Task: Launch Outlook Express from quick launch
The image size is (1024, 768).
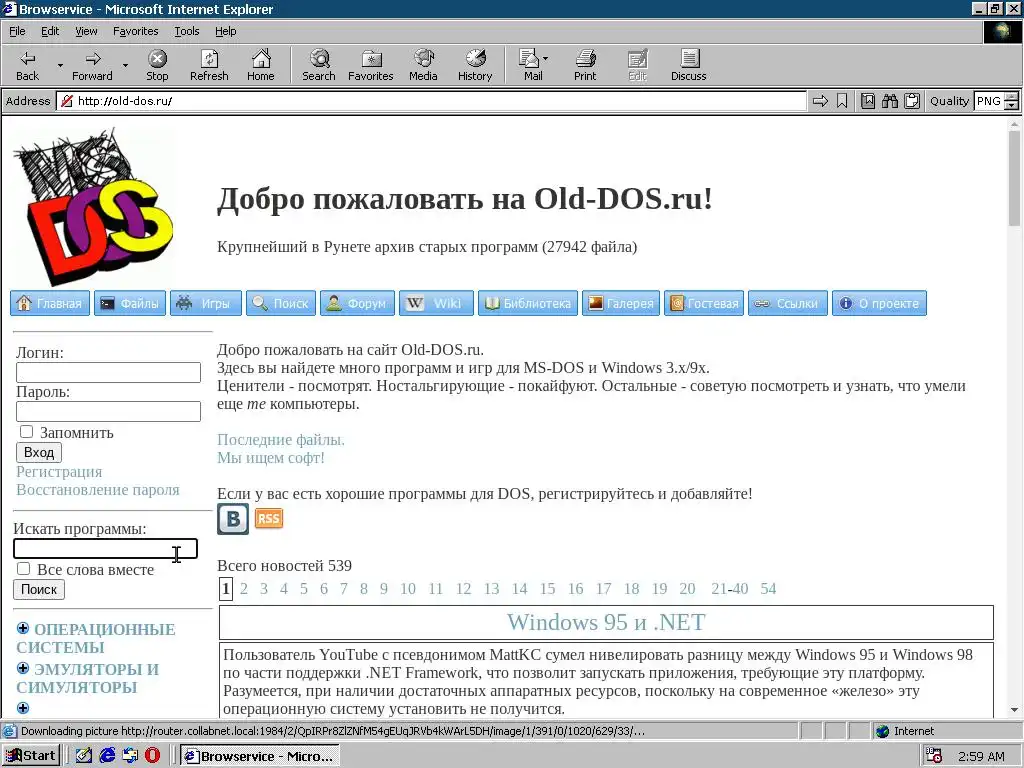Action: click(x=130, y=756)
